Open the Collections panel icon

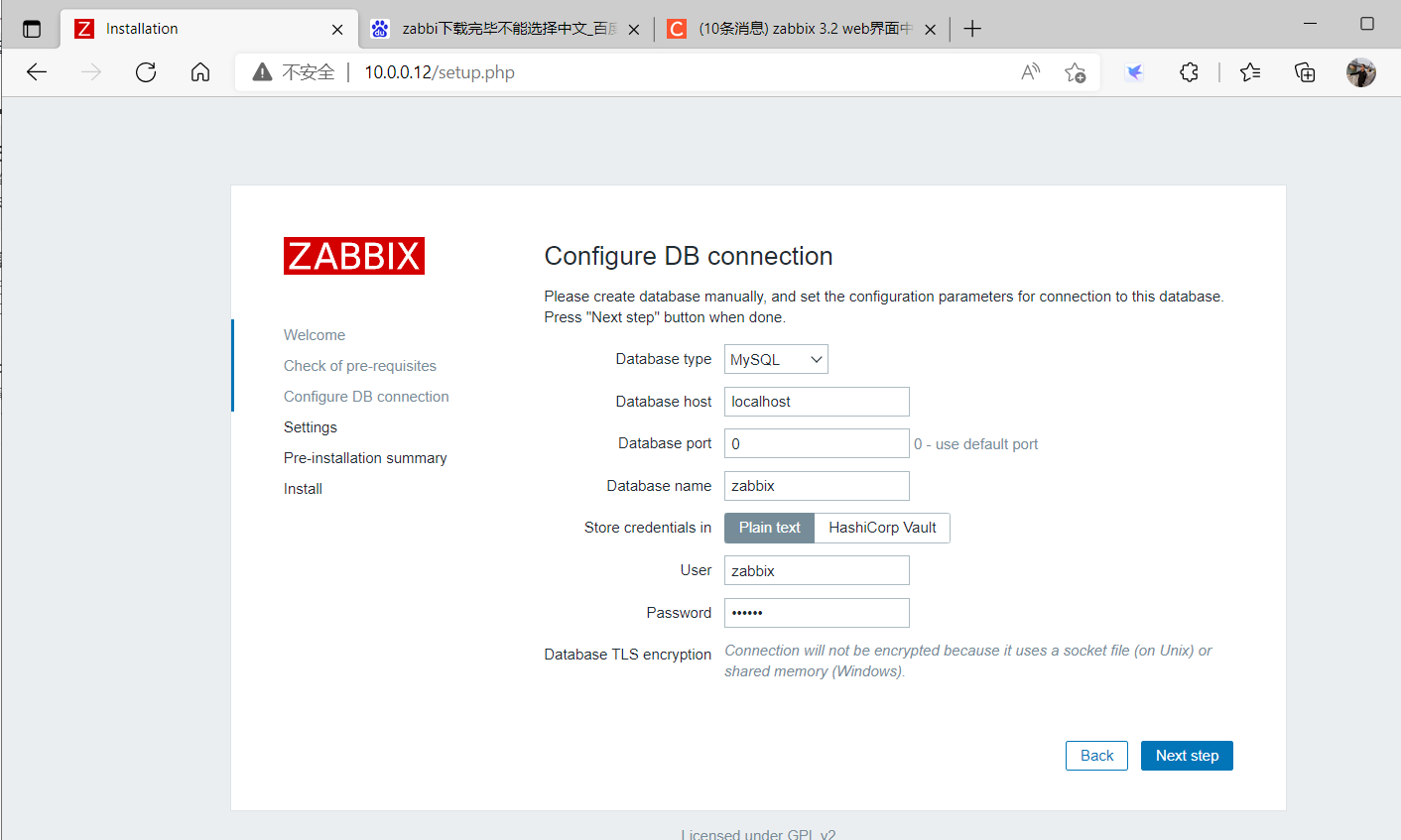coord(1304,71)
